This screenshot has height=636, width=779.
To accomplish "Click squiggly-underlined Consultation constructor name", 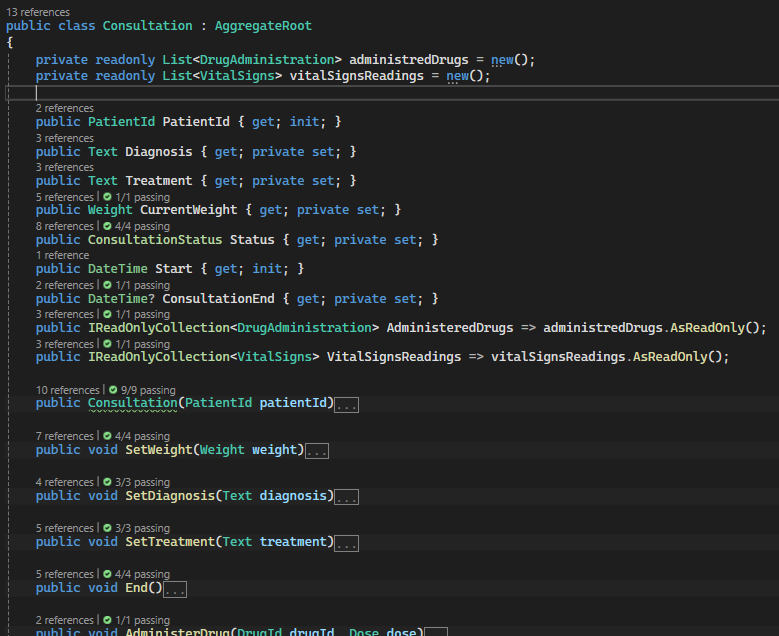I will [133, 402].
